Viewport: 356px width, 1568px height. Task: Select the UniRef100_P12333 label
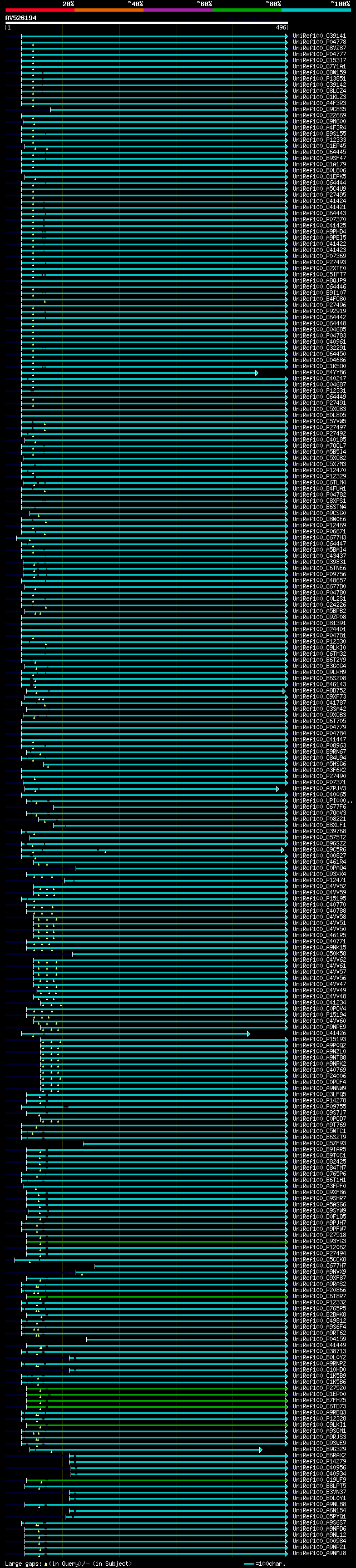point(319,140)
